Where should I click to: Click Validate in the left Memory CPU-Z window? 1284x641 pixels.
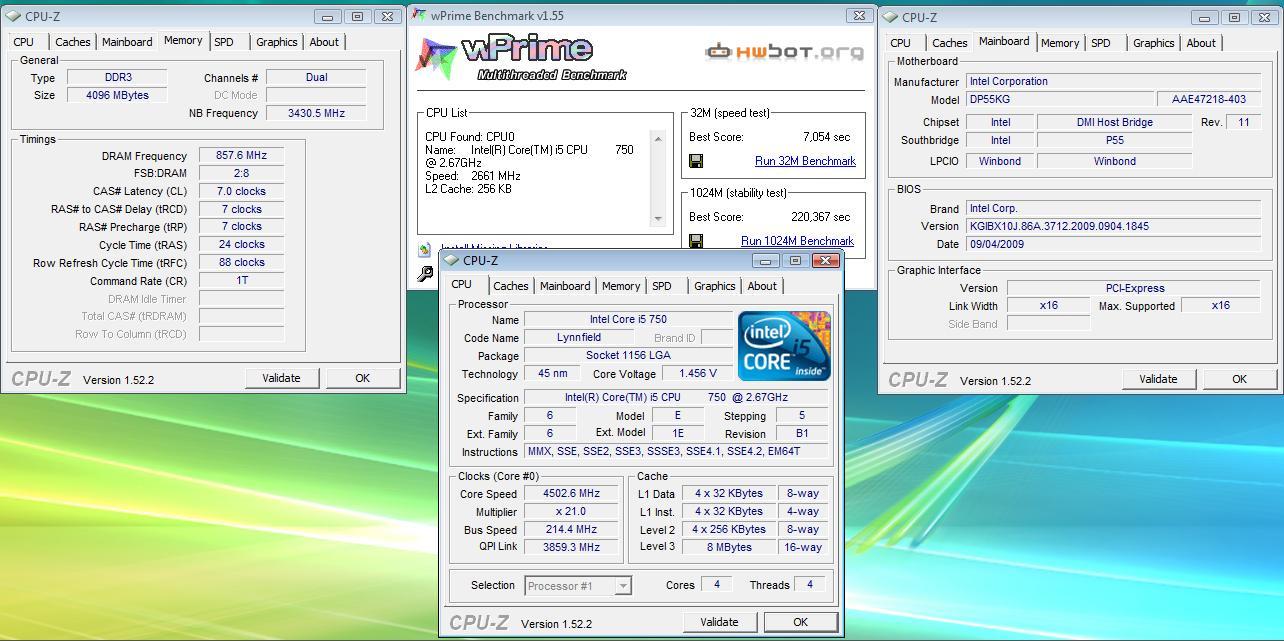pos(281,378)
